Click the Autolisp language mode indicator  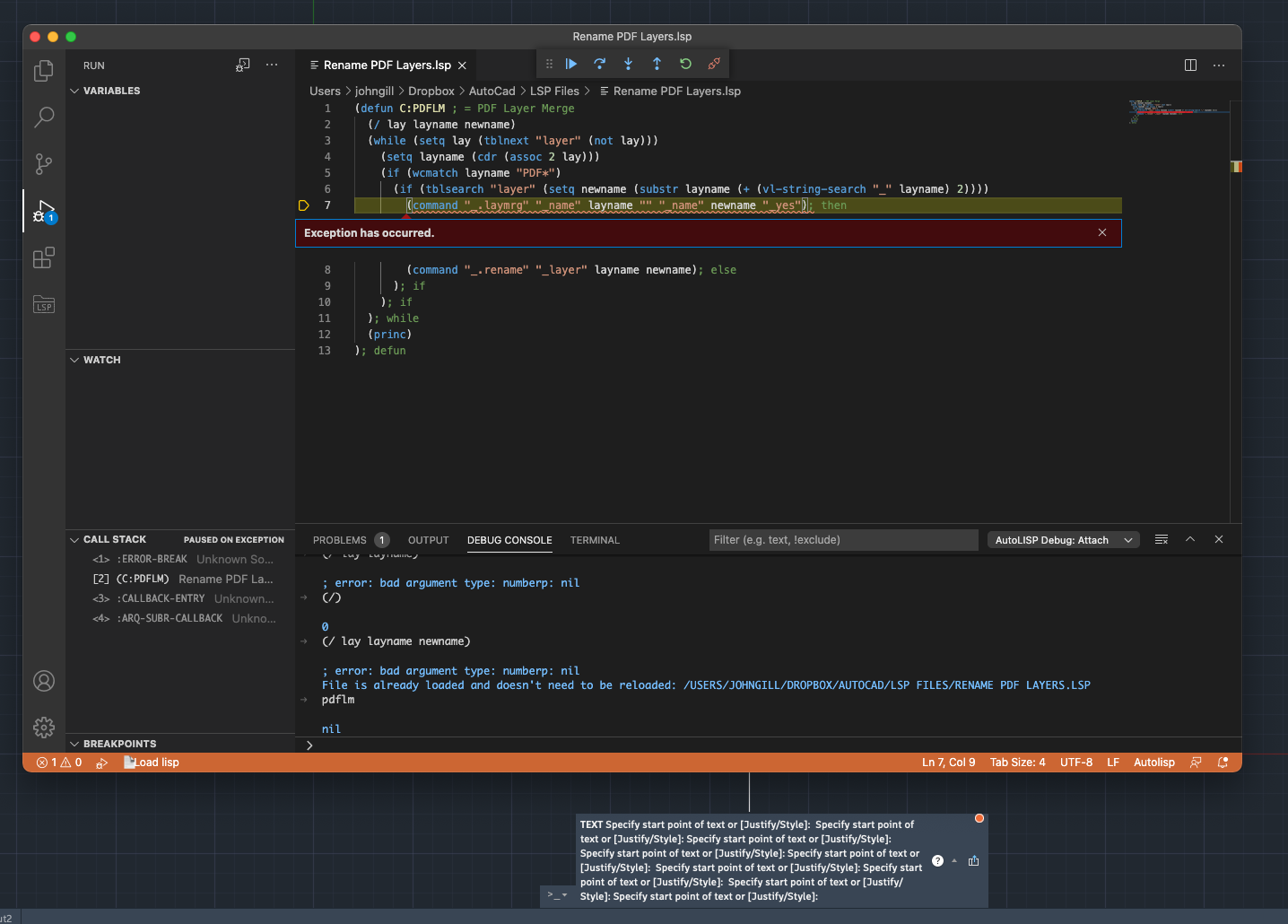(x=1153, y=763)
